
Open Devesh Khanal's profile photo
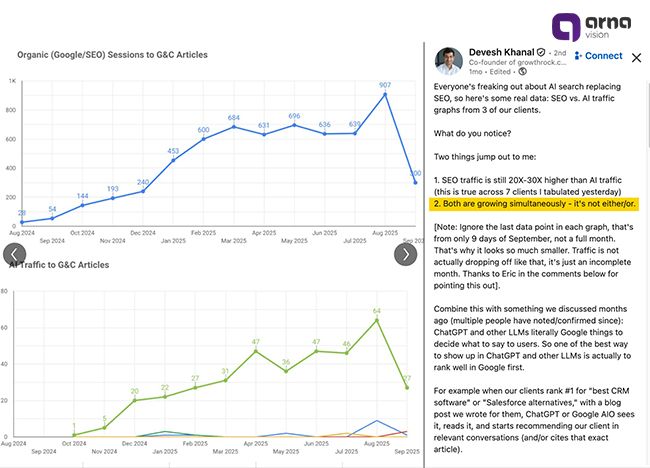click(x=449, y=61)
